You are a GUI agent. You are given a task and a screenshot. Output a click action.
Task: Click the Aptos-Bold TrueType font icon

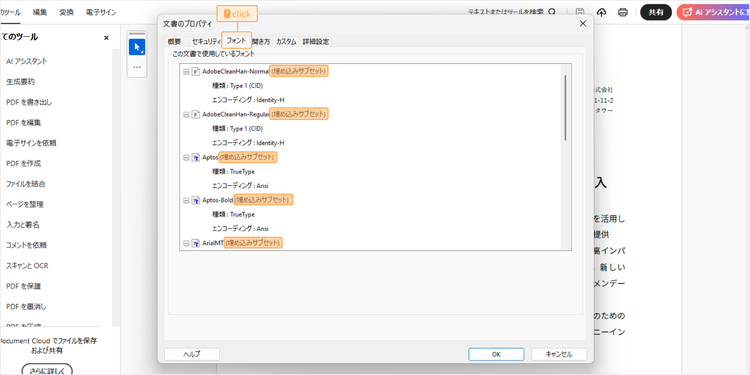point(196,200)
